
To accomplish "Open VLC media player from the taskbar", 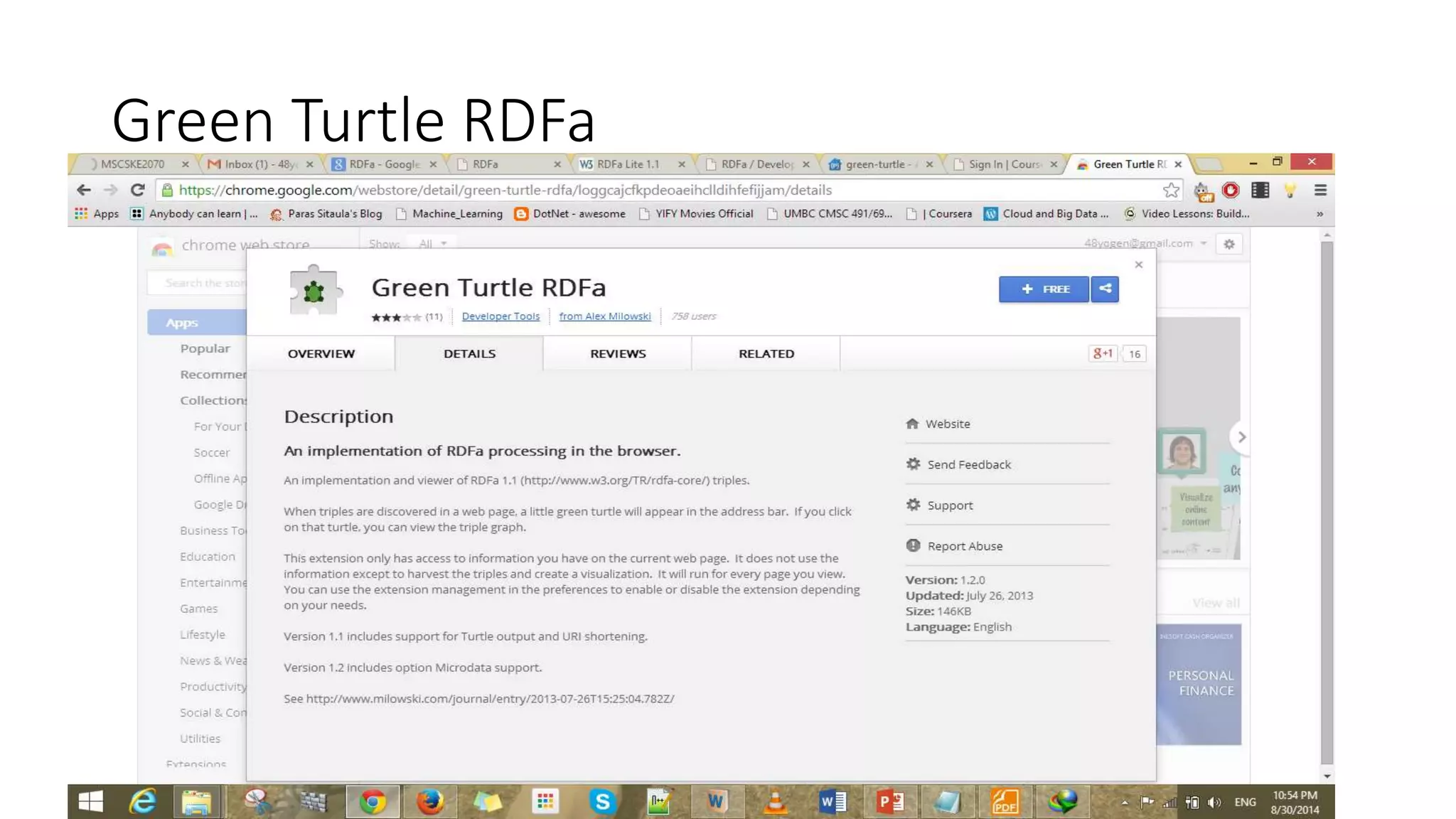I will point(775,802).
